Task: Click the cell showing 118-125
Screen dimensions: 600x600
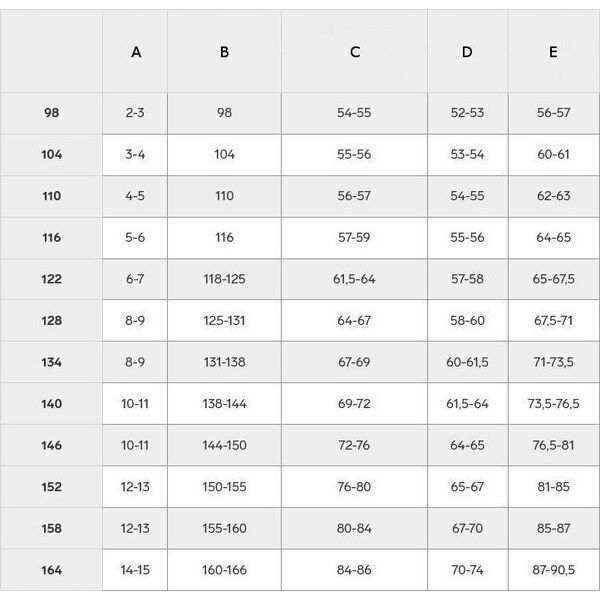Action: pyautogui.click(x=224, y=279)
